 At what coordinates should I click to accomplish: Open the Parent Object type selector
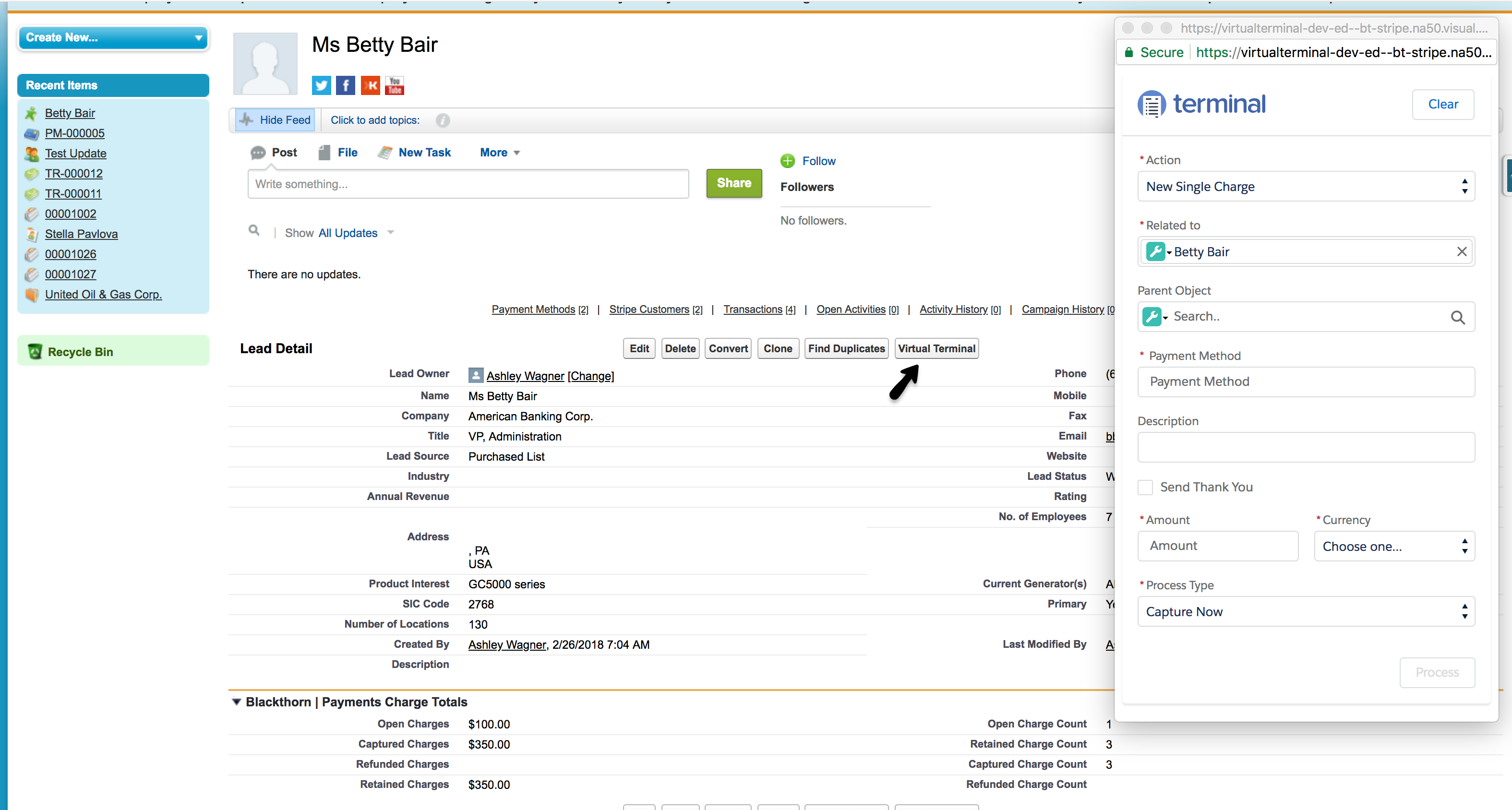coord(1155,317)
